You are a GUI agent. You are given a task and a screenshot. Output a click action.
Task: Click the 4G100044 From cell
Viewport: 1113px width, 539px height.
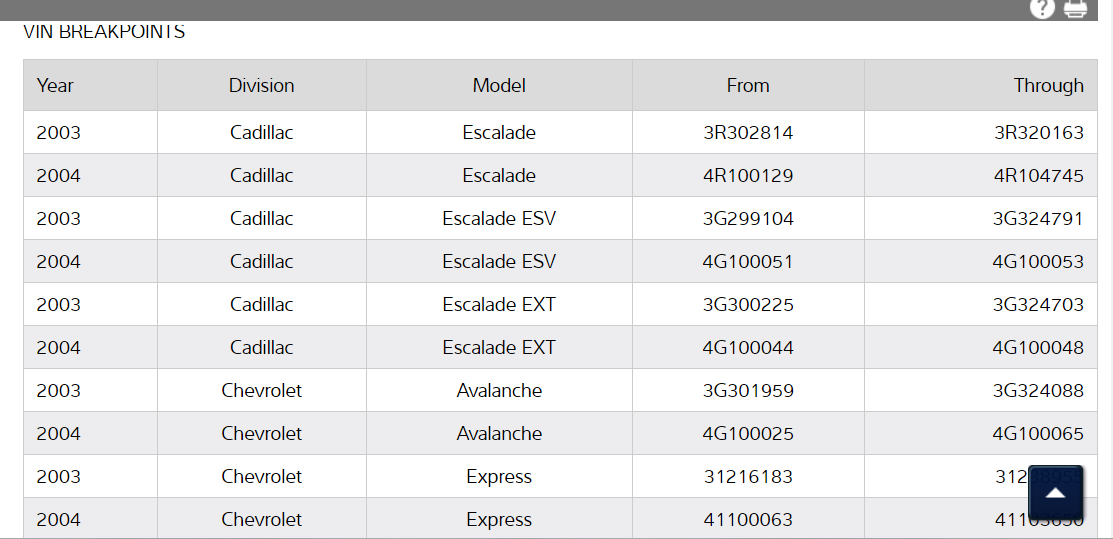pos(748,347)
